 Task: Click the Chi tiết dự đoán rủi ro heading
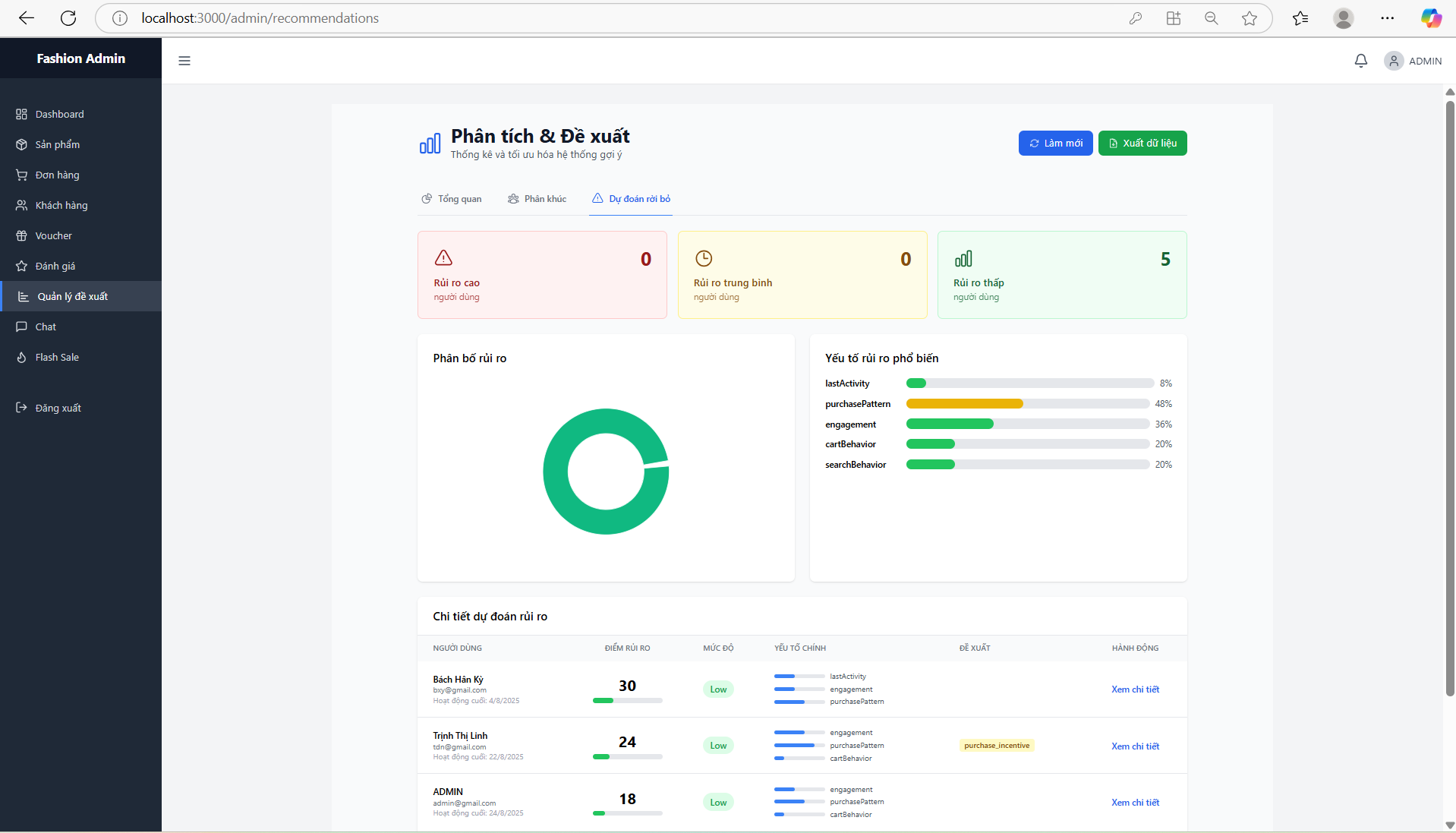pos(490,617)
